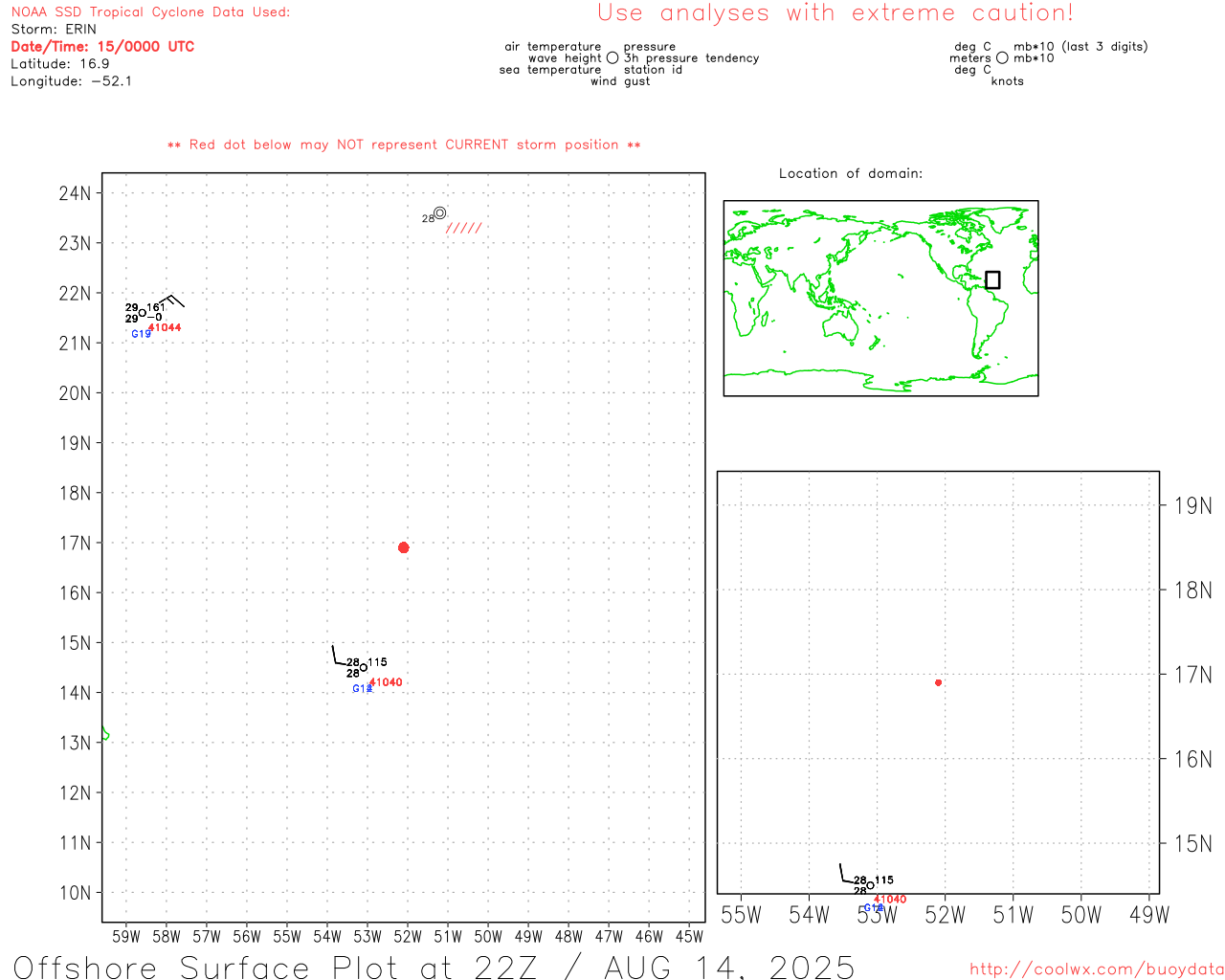This screenshot has width=1225, height=980.
Task: Click the red dot disclaimer text above map
Action: point(404,145)
